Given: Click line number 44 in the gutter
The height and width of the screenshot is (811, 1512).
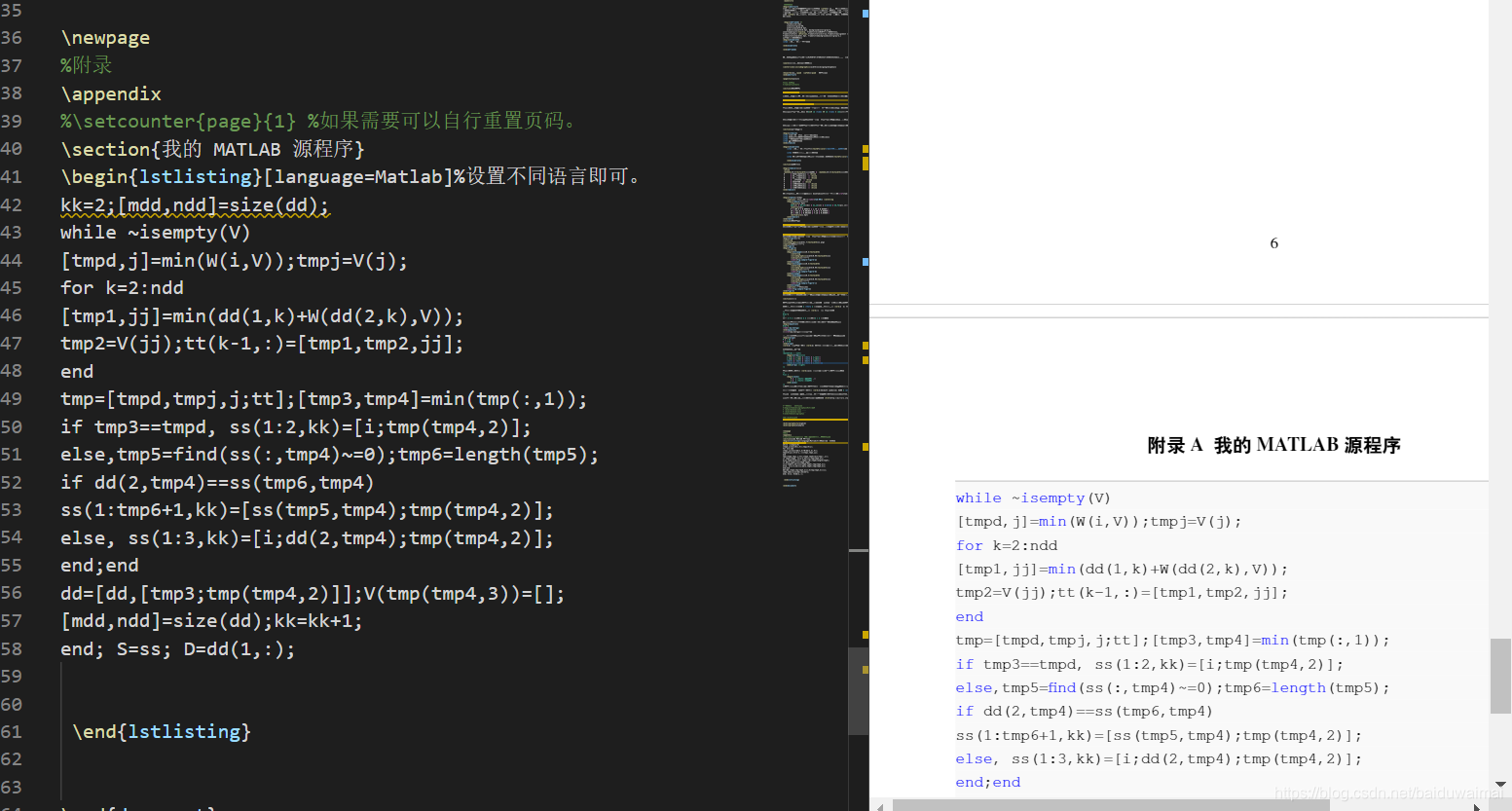Looking at the screenshot, I should tap(12, 260).
